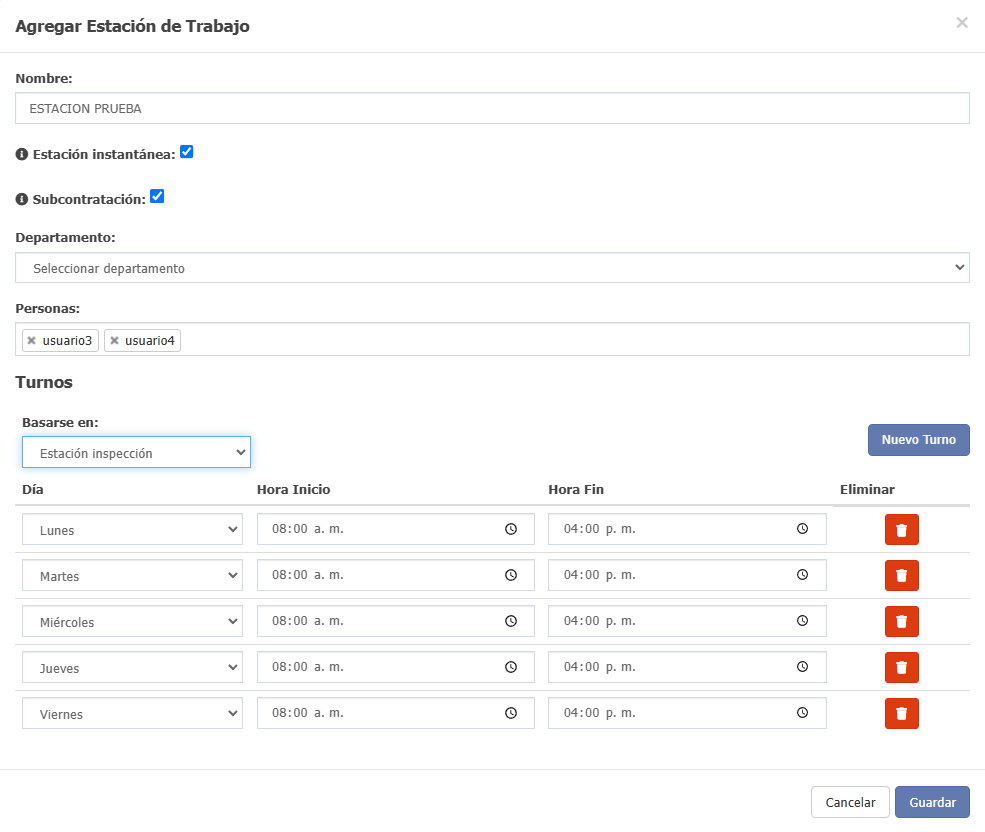Remove usuario3 tag from Personas
The width and height of the screenshot is (985, 832).
pos(31,341)
